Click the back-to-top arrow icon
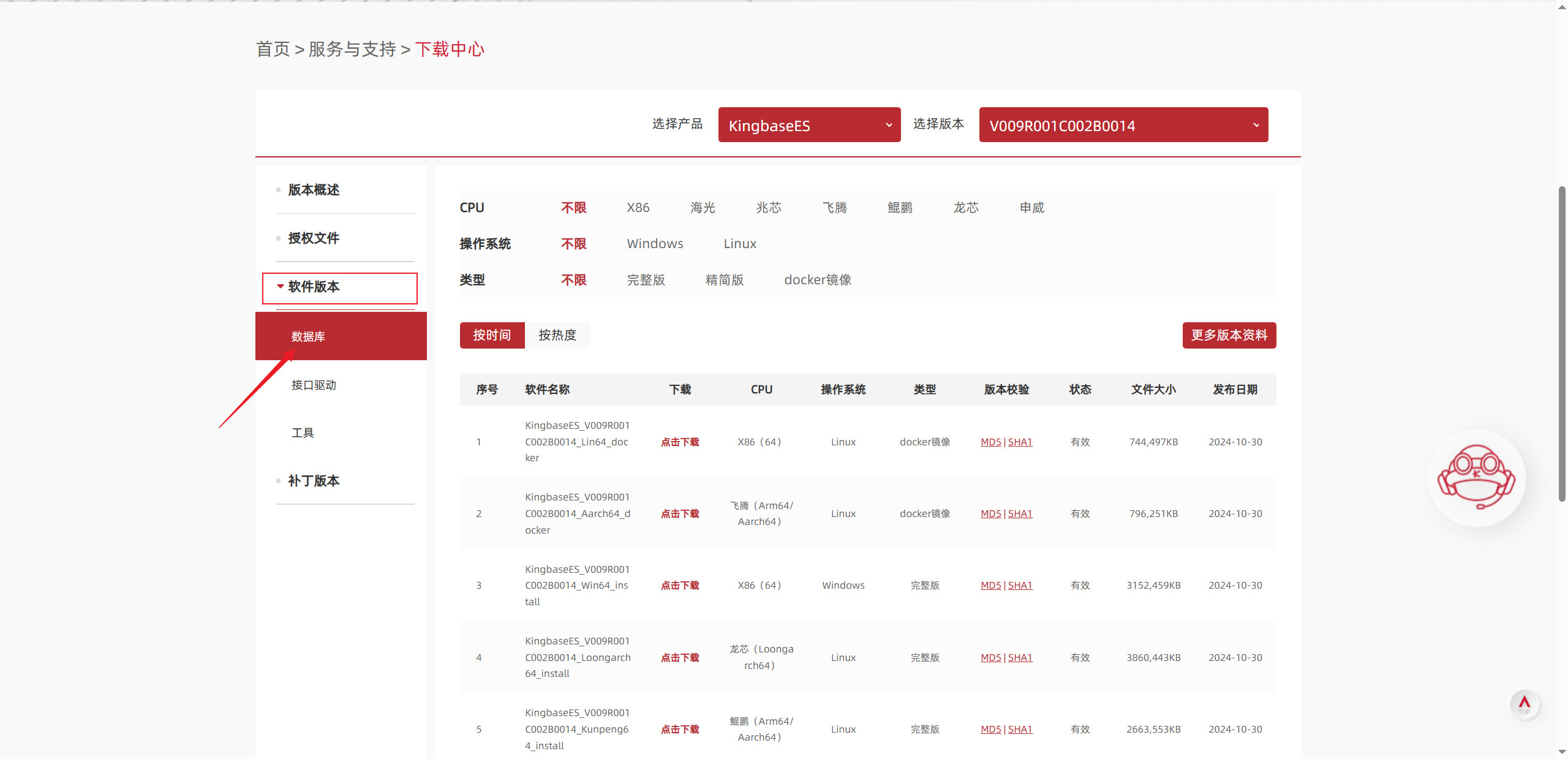Screen dimensions: 1568x759 [1525, 704]
